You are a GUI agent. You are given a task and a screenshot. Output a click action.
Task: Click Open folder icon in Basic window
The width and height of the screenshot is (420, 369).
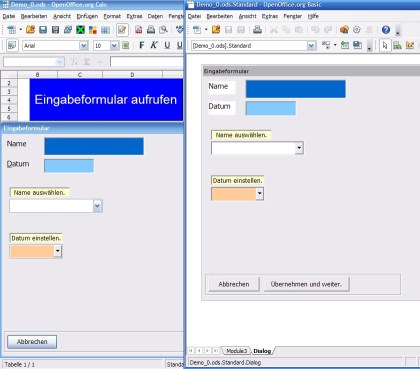[216, 30]
